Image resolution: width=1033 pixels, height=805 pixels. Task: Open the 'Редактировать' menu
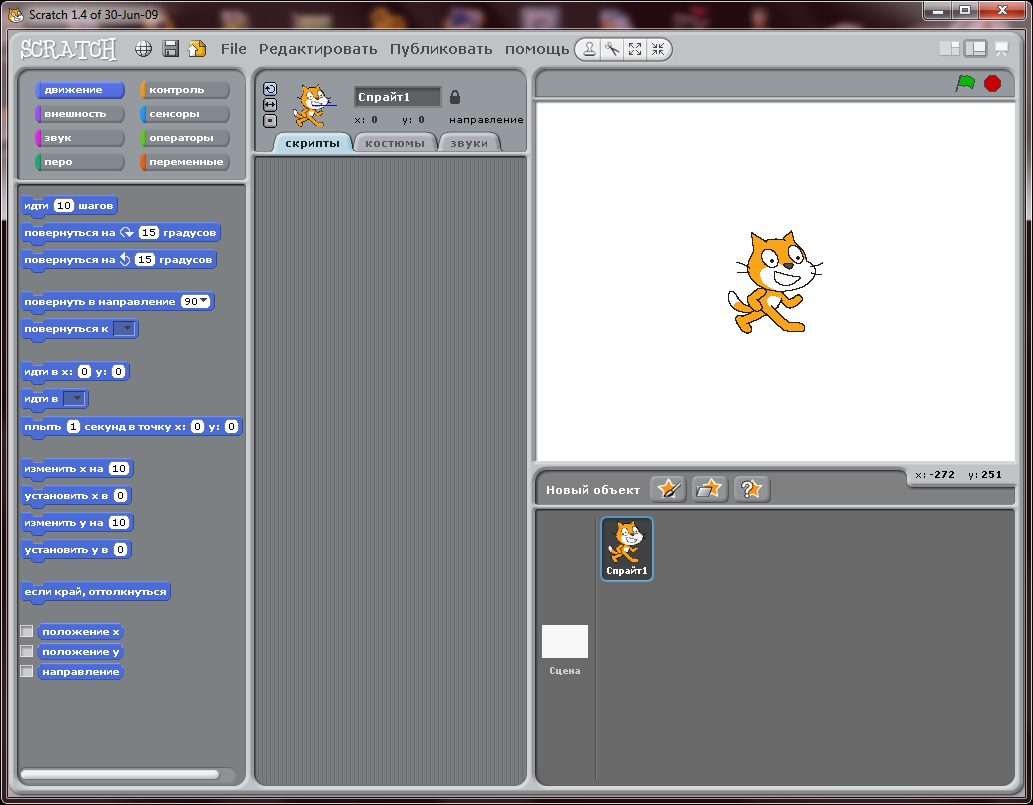tap(318, 49)
